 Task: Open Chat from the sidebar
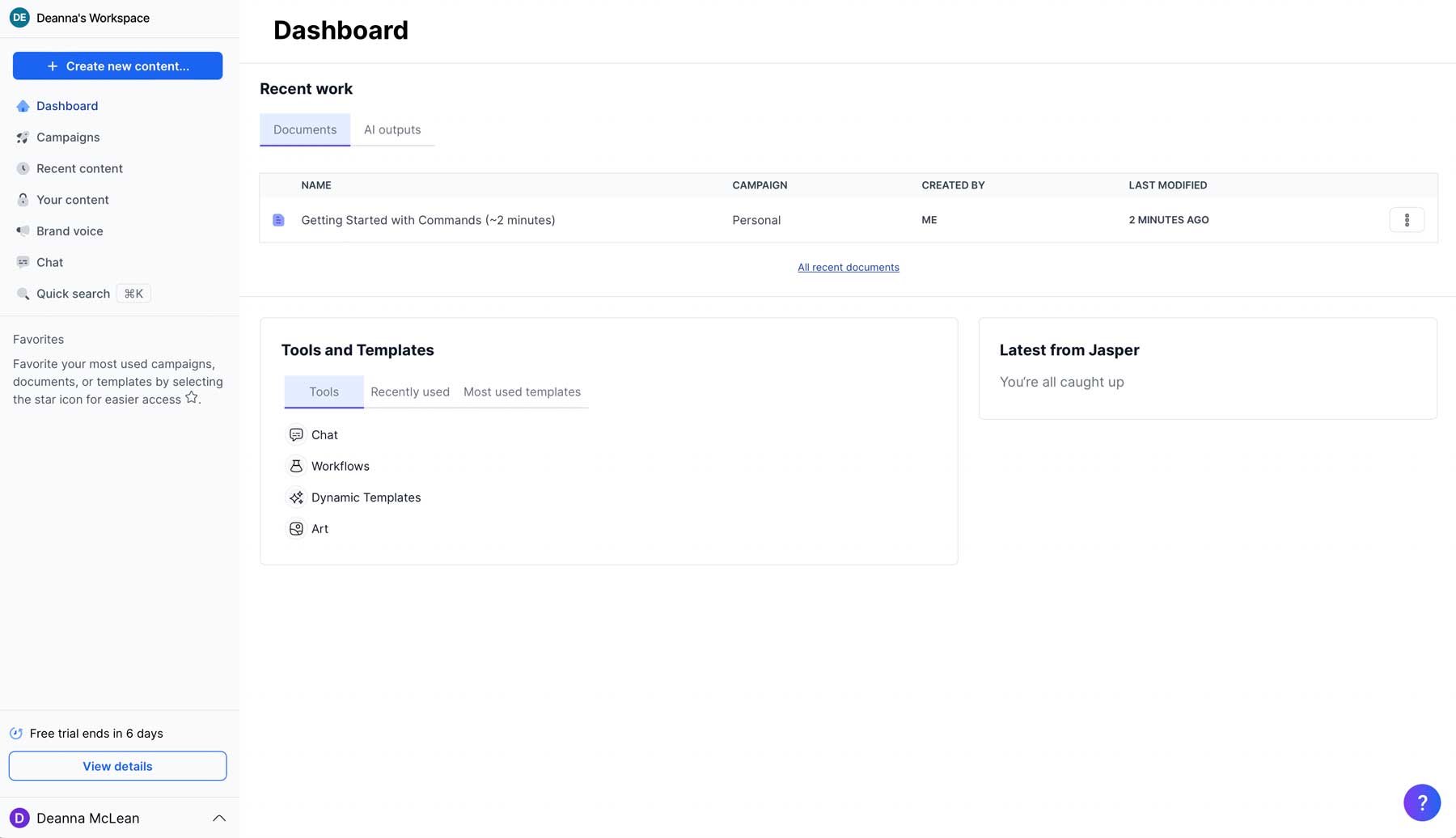[49, 262]
